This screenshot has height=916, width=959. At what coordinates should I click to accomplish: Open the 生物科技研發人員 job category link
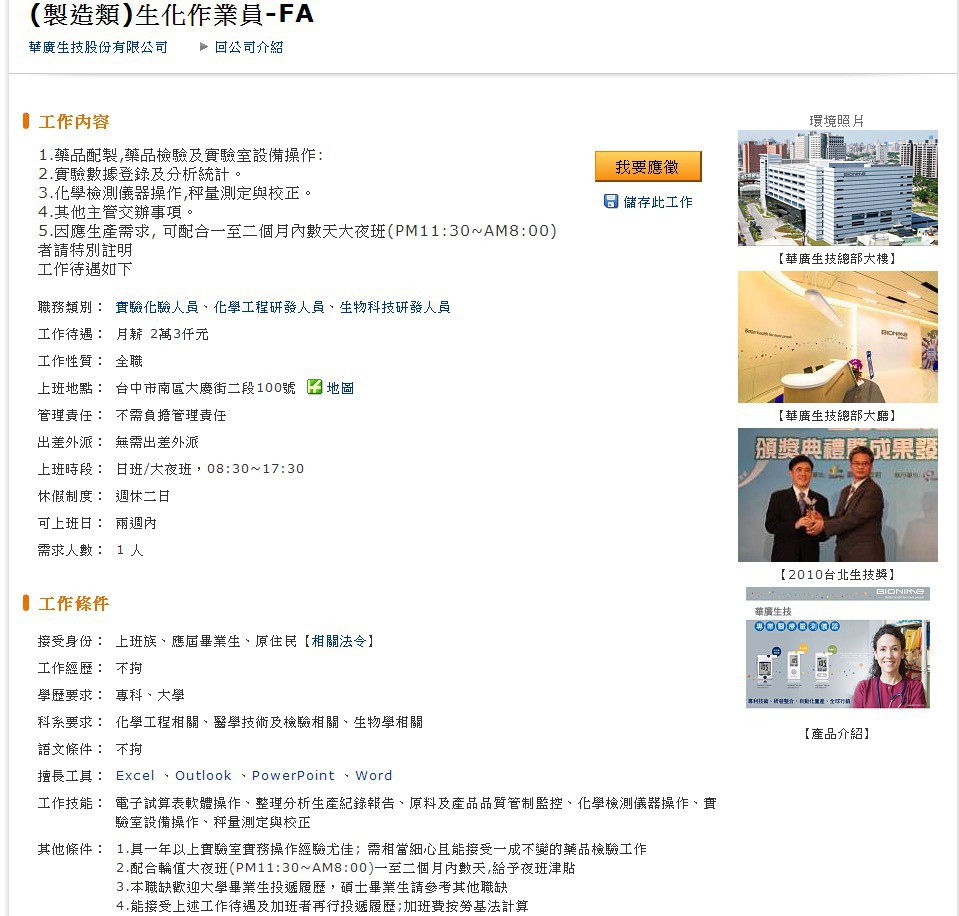click(x=395, y=307)
